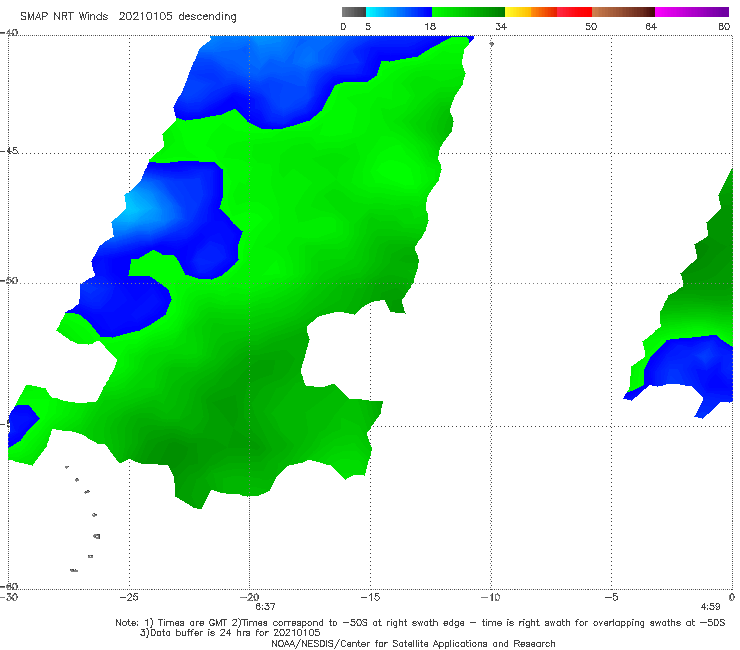
Task: Click the red segment of the color bar
Action: pos(574,12)
